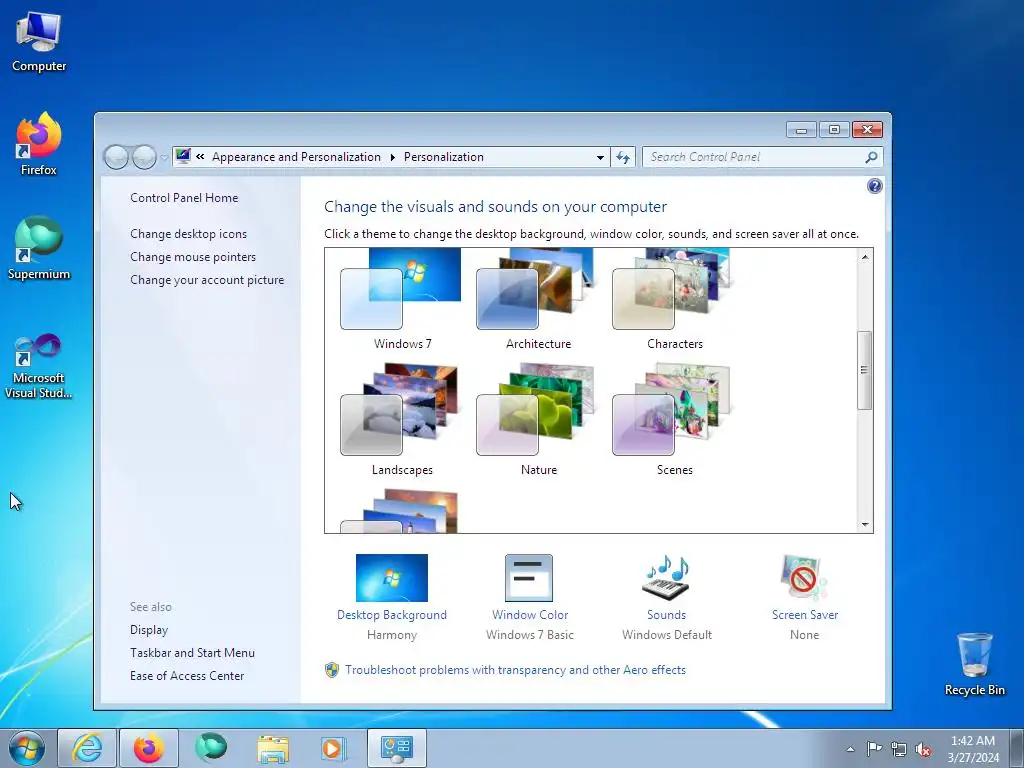Screen dimensions: 1024x768
Task: Open Change mouse pointers link
Action: (x=193, y=257)
